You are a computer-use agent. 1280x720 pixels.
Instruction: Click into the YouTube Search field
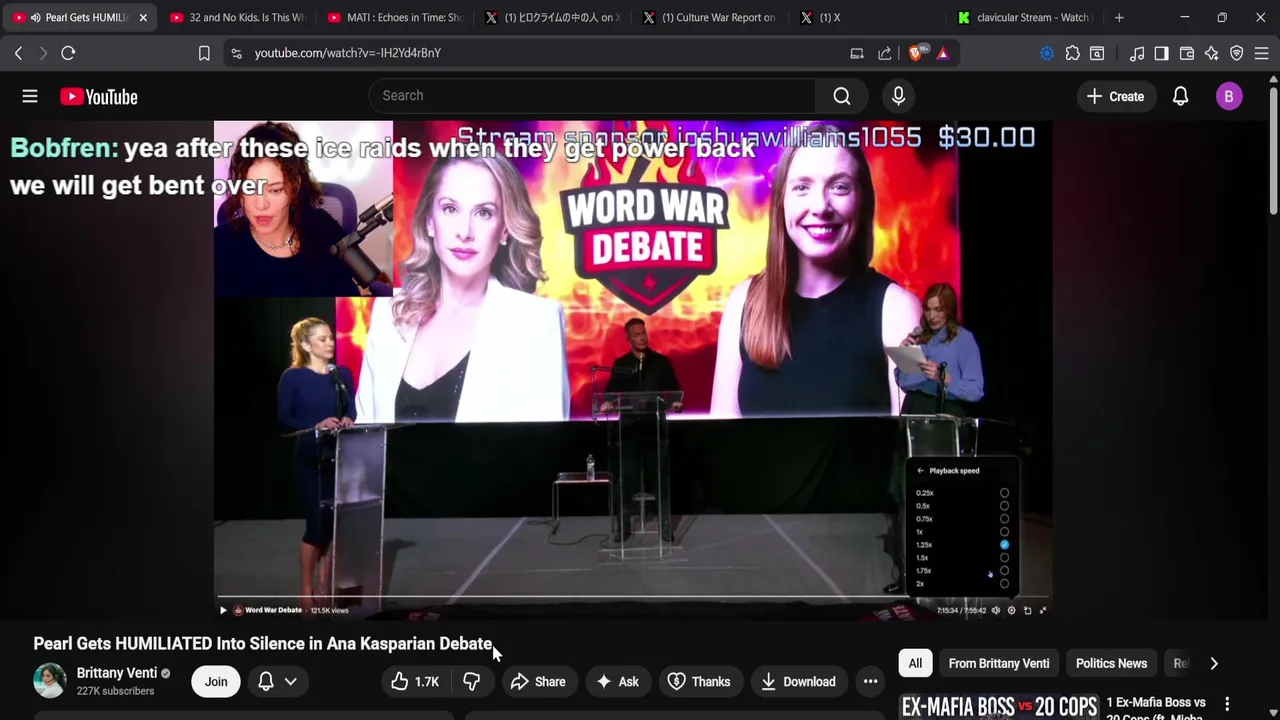pyautogui.click(x=592, y=96)
